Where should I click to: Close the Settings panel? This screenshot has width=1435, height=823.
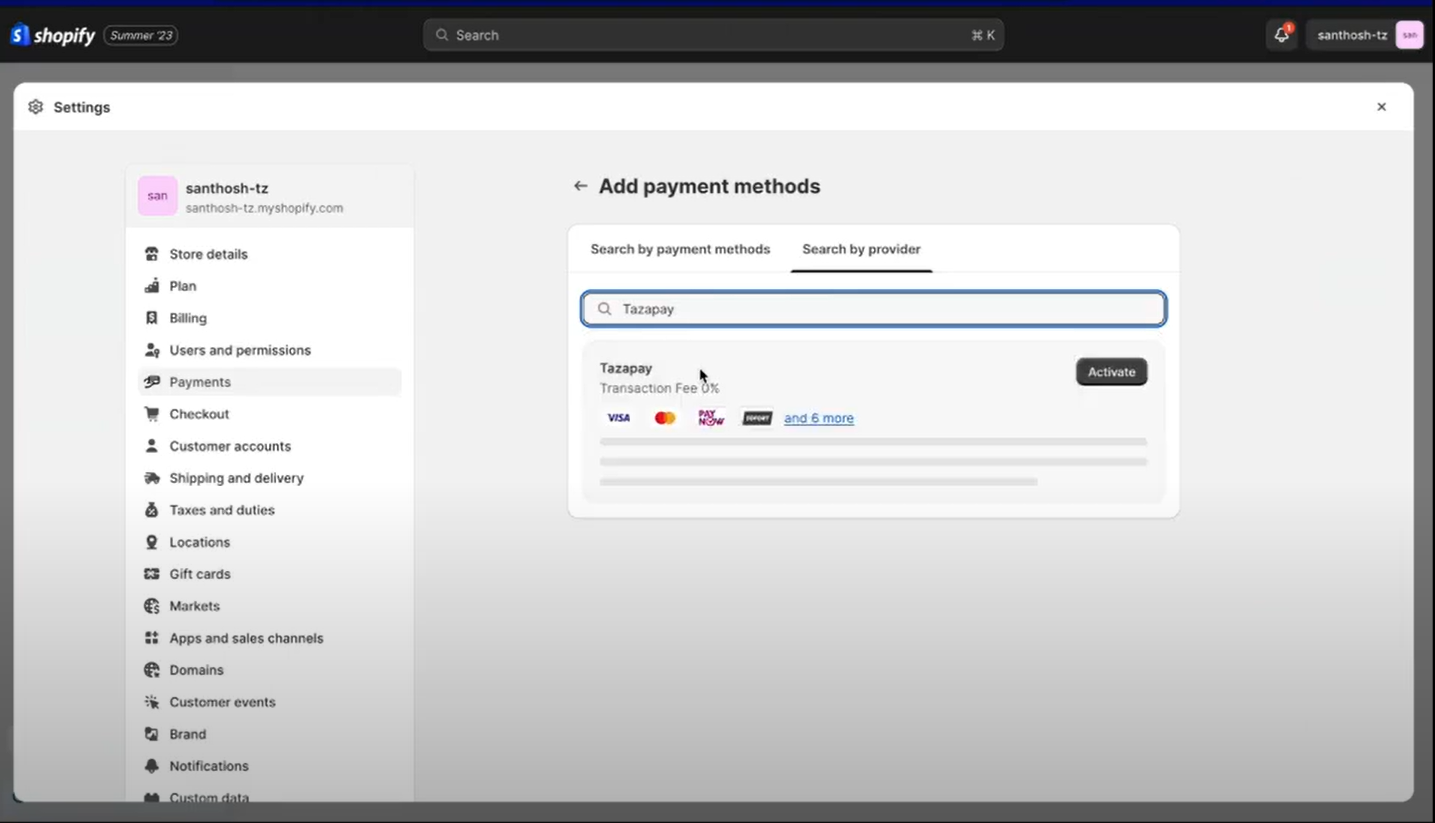(1381, 107)
